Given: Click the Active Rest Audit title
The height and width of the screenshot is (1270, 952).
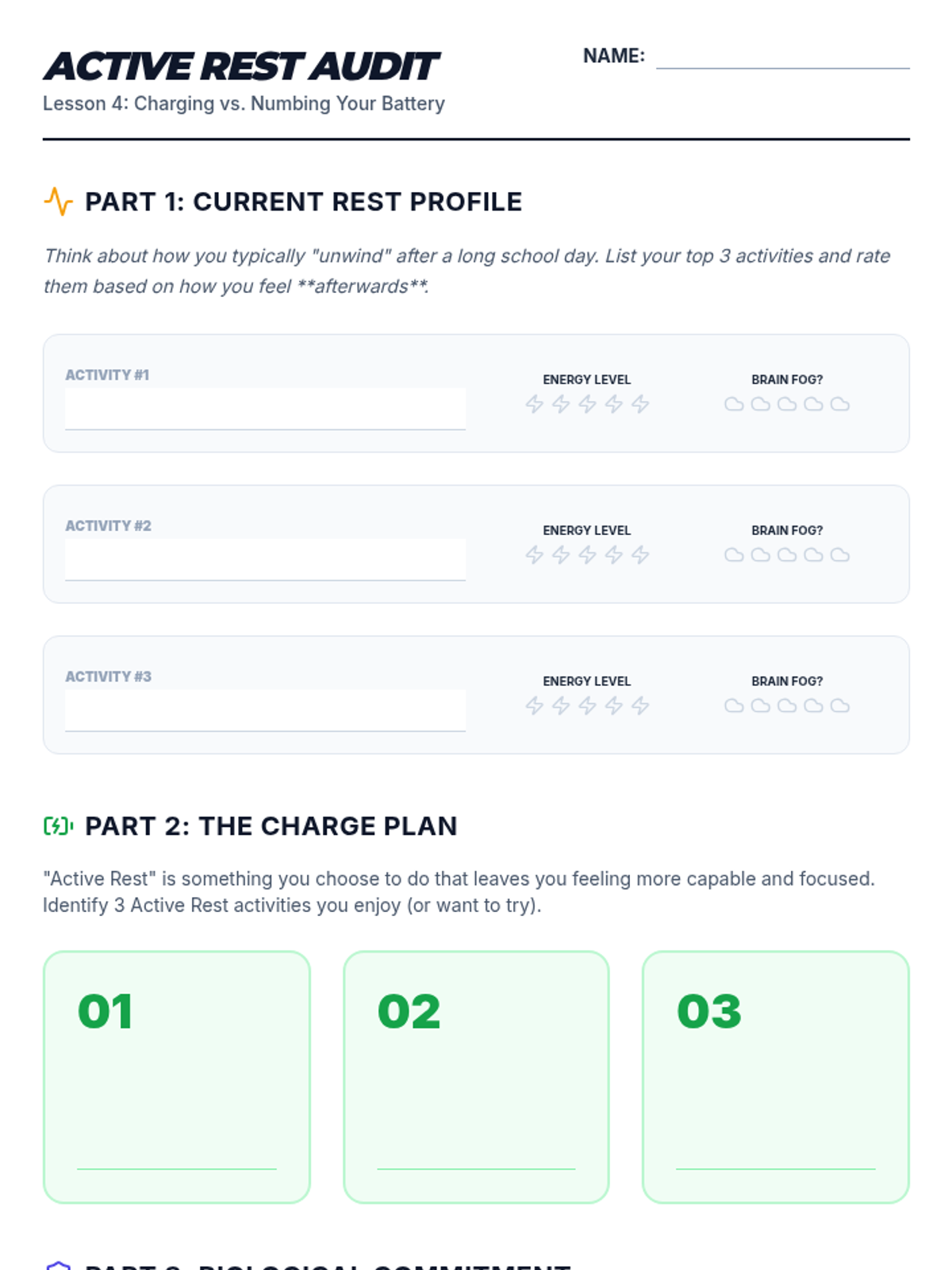Looking at the screenshot, I should [241, 66].
